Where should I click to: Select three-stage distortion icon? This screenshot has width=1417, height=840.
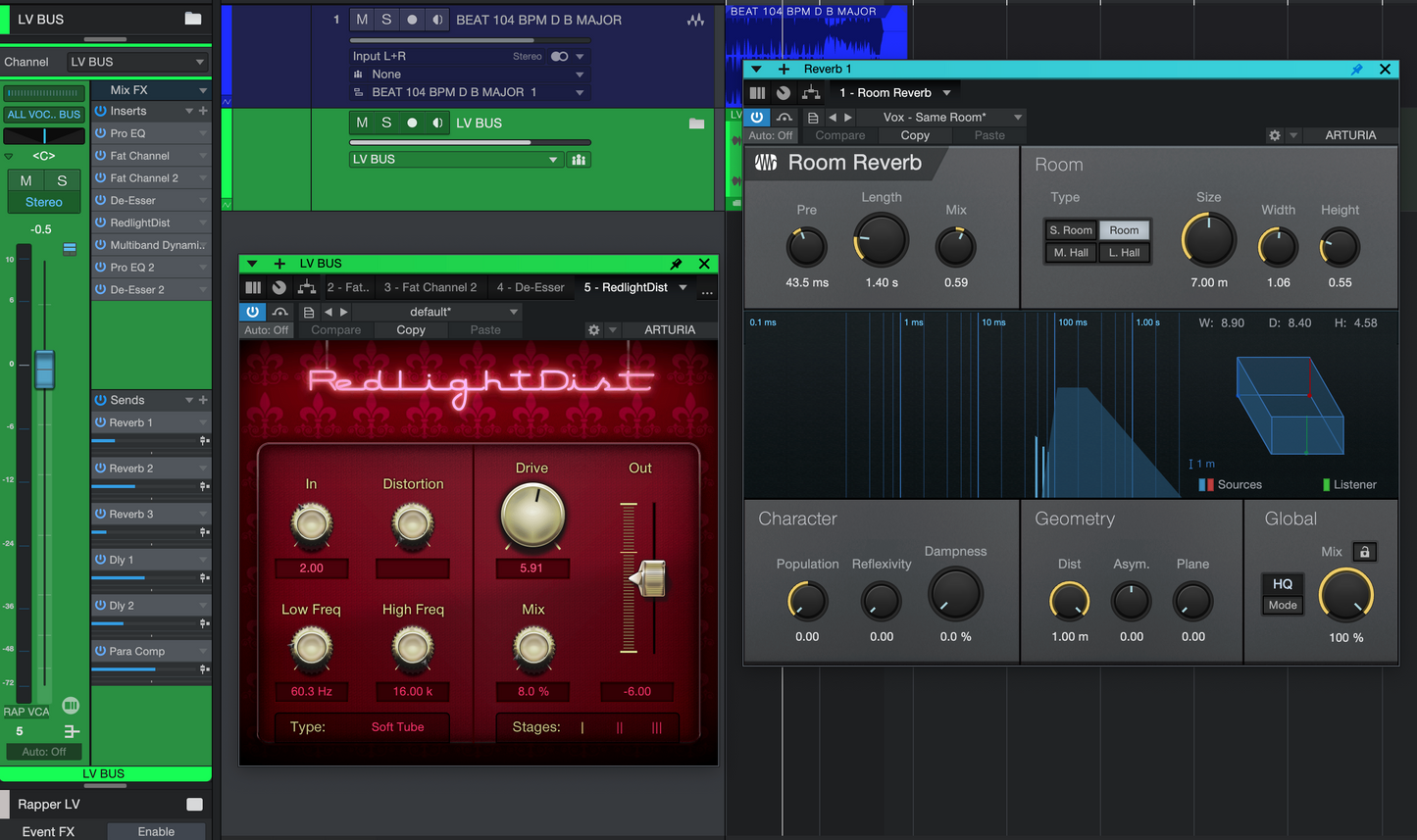tap(656, 727)
